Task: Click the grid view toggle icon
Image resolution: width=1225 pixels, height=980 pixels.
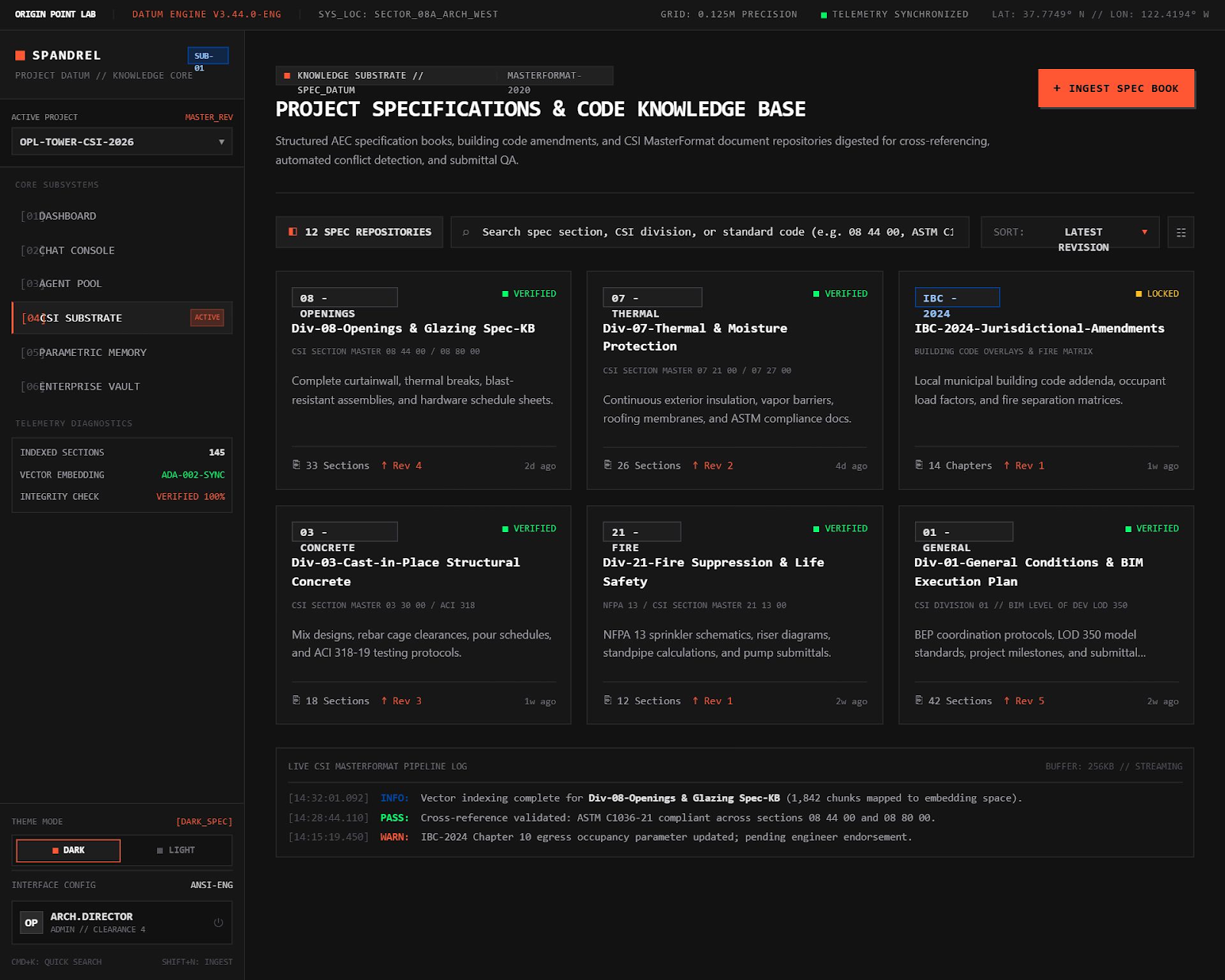Action: (1181, 232)
